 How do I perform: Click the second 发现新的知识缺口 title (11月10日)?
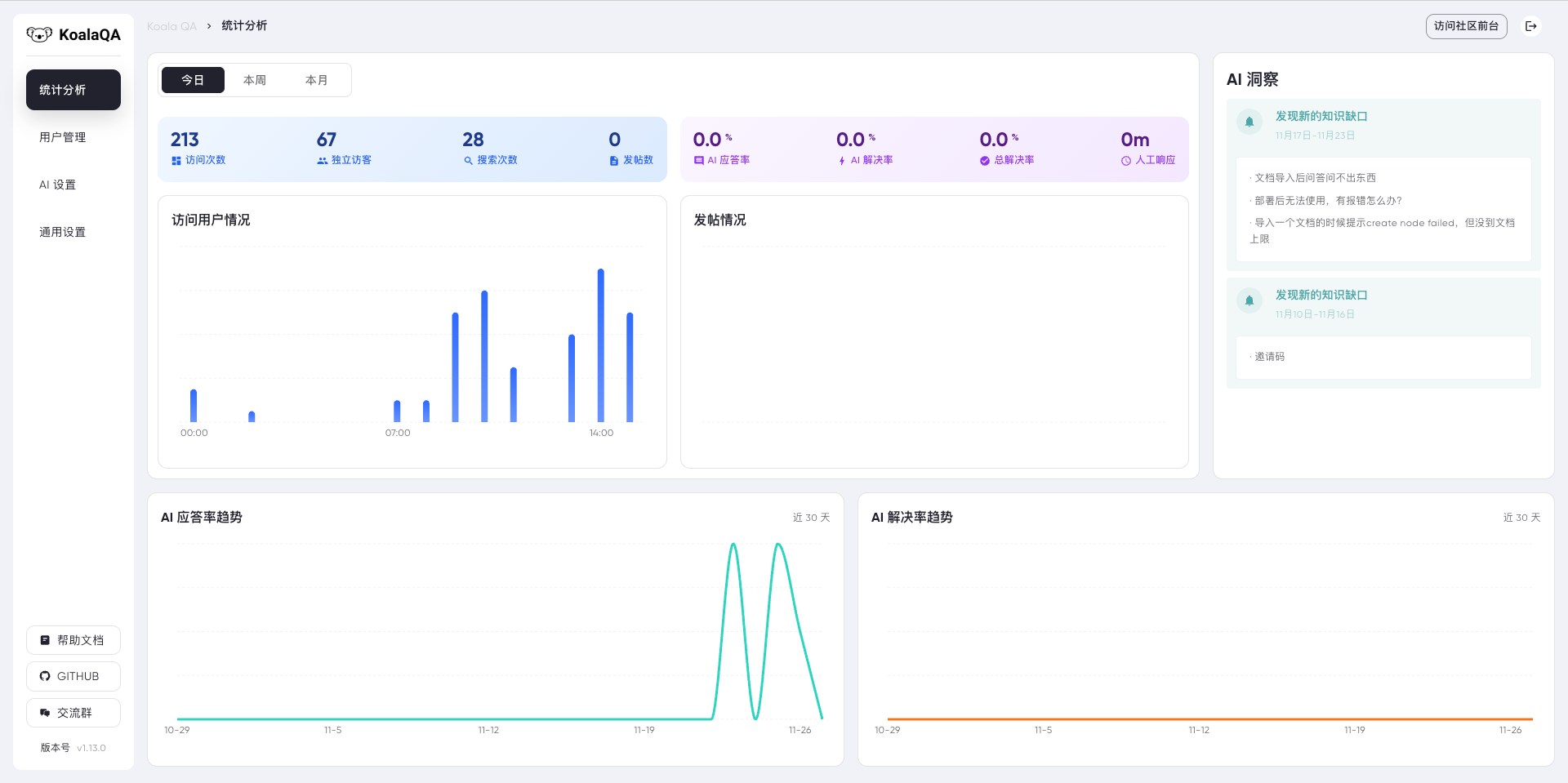click(1321, 295)
